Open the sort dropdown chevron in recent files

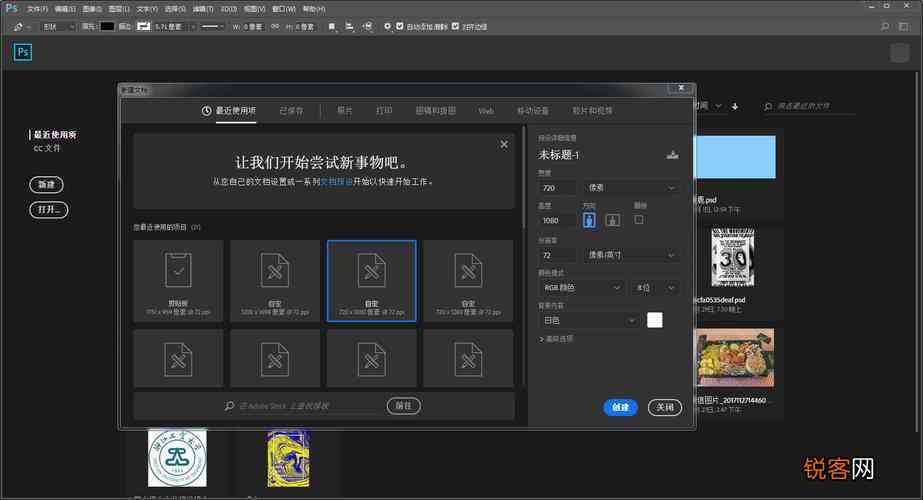tap(718, 106)
